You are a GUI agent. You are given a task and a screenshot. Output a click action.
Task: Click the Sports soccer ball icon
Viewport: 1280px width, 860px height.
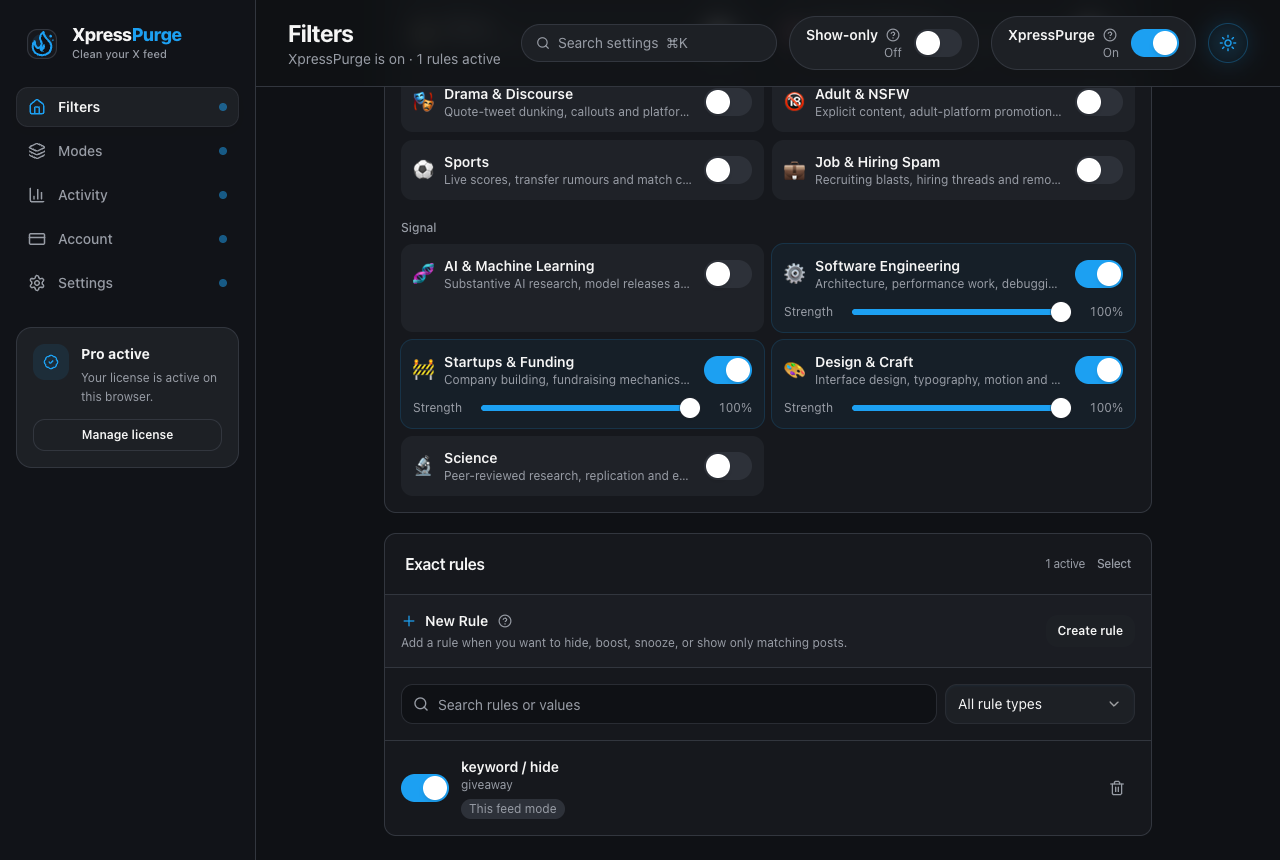point(424,170)
